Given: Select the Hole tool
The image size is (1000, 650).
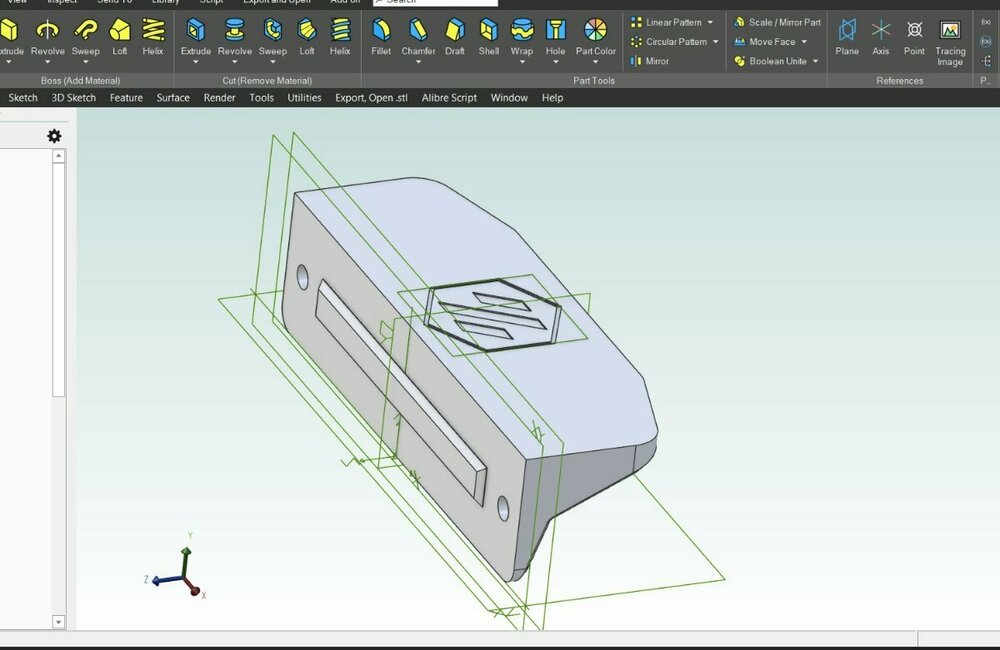Looking at the screenshot, I should tap(555, 37).
